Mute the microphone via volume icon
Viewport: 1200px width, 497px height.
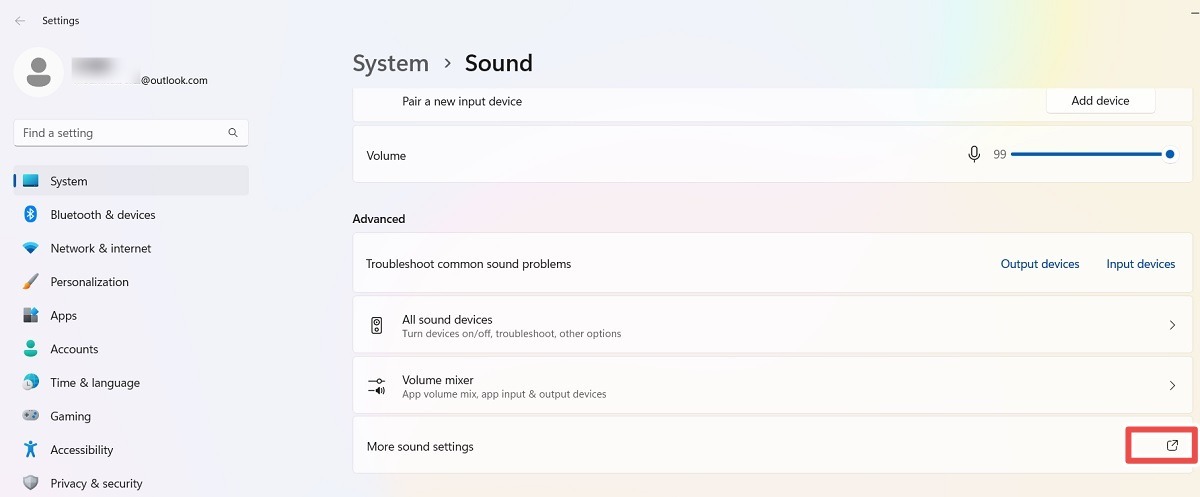974,155
